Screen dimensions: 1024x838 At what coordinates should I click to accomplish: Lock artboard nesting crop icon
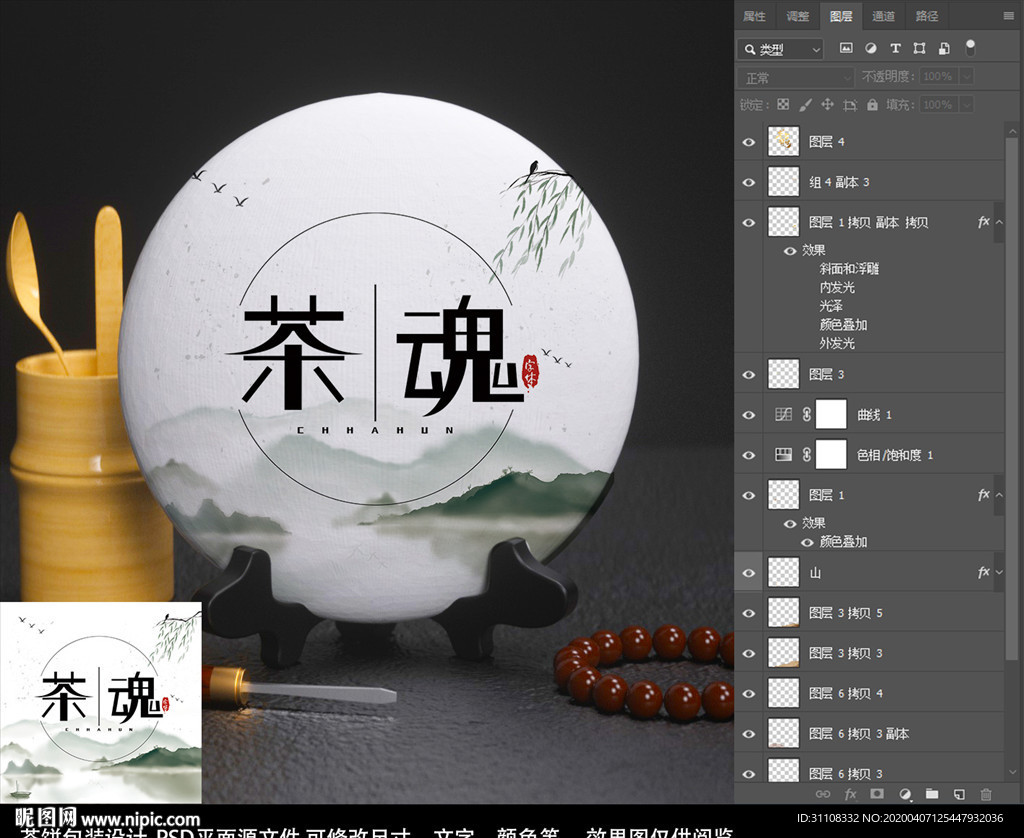point(850,105)
